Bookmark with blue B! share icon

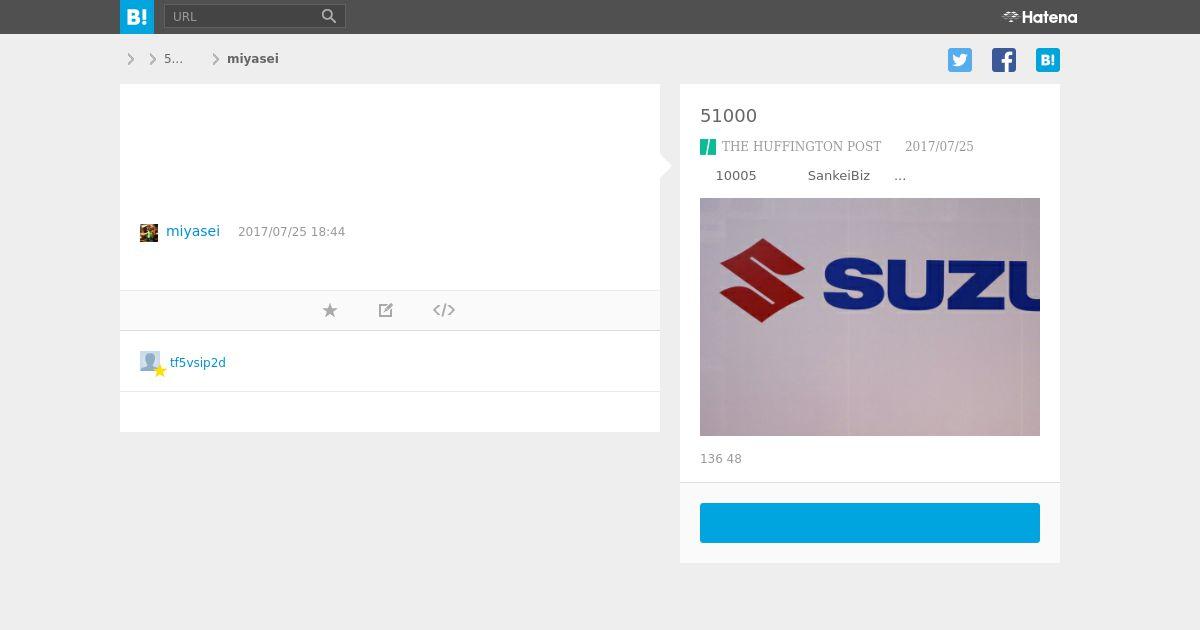point(1048,60)
